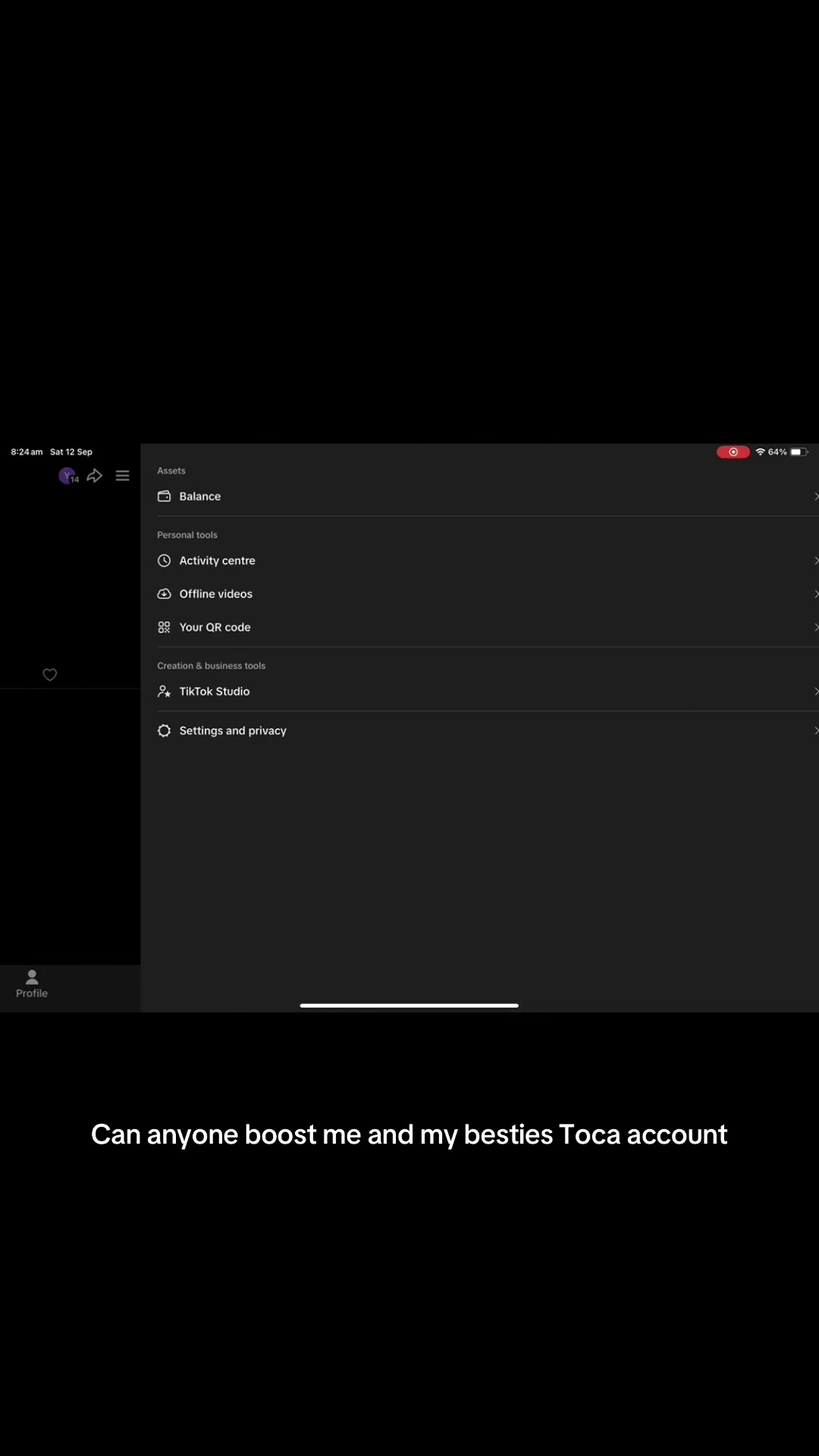The image size is (819, 1456).
Task: Tap the Activity centre clock icon
Action: (x=164, y=560)
